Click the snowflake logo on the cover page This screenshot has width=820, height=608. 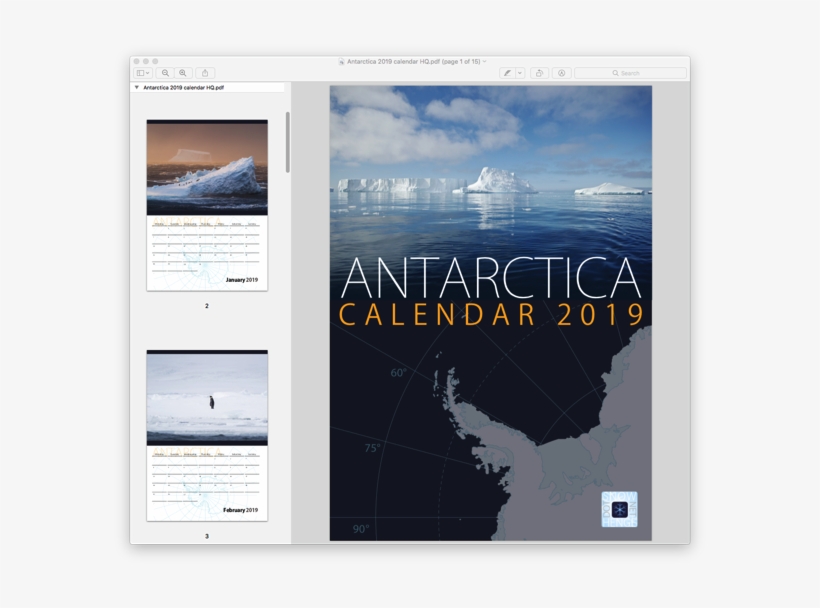click(620, 509)
